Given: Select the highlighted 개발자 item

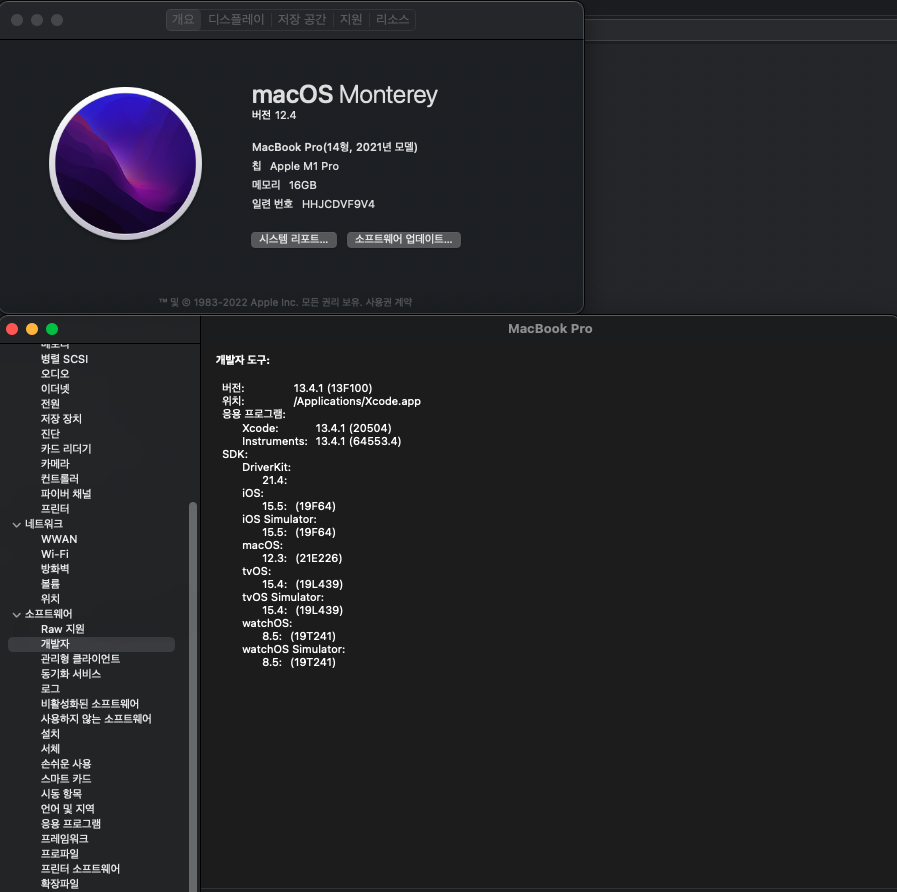Looking at the screenshot, I should point(92,644).
